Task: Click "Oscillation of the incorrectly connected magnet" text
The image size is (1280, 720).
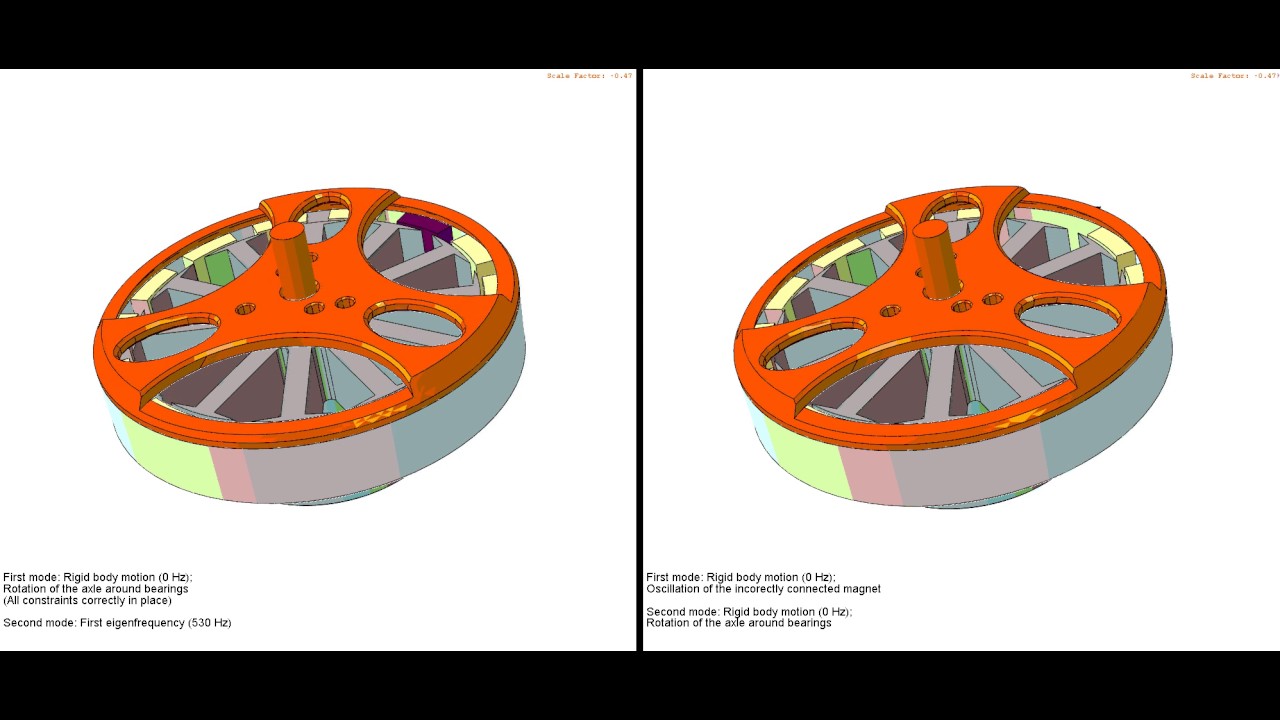Action: (763, 589)
